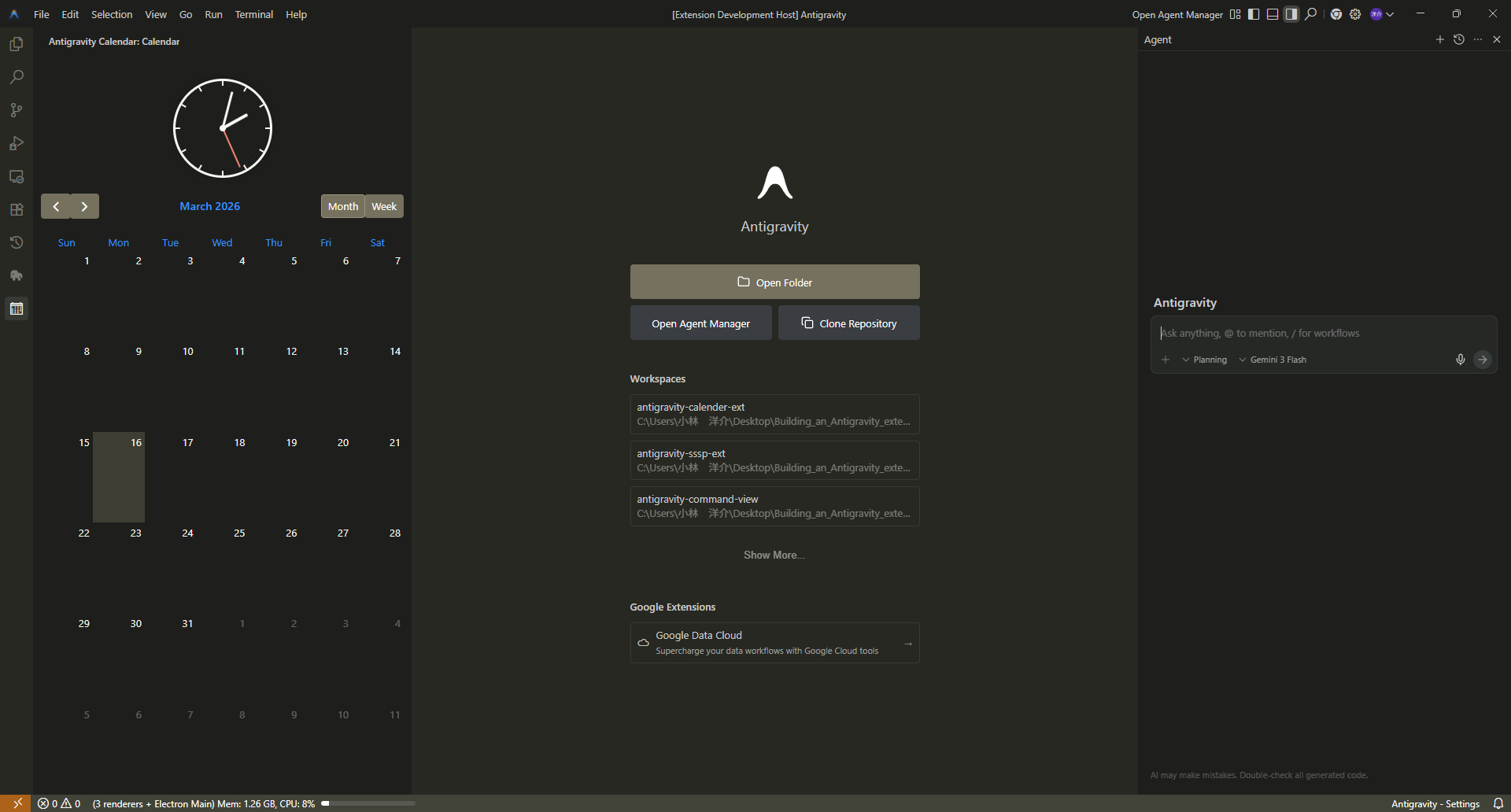Open the Terminal menu

[x=253, y=14]
